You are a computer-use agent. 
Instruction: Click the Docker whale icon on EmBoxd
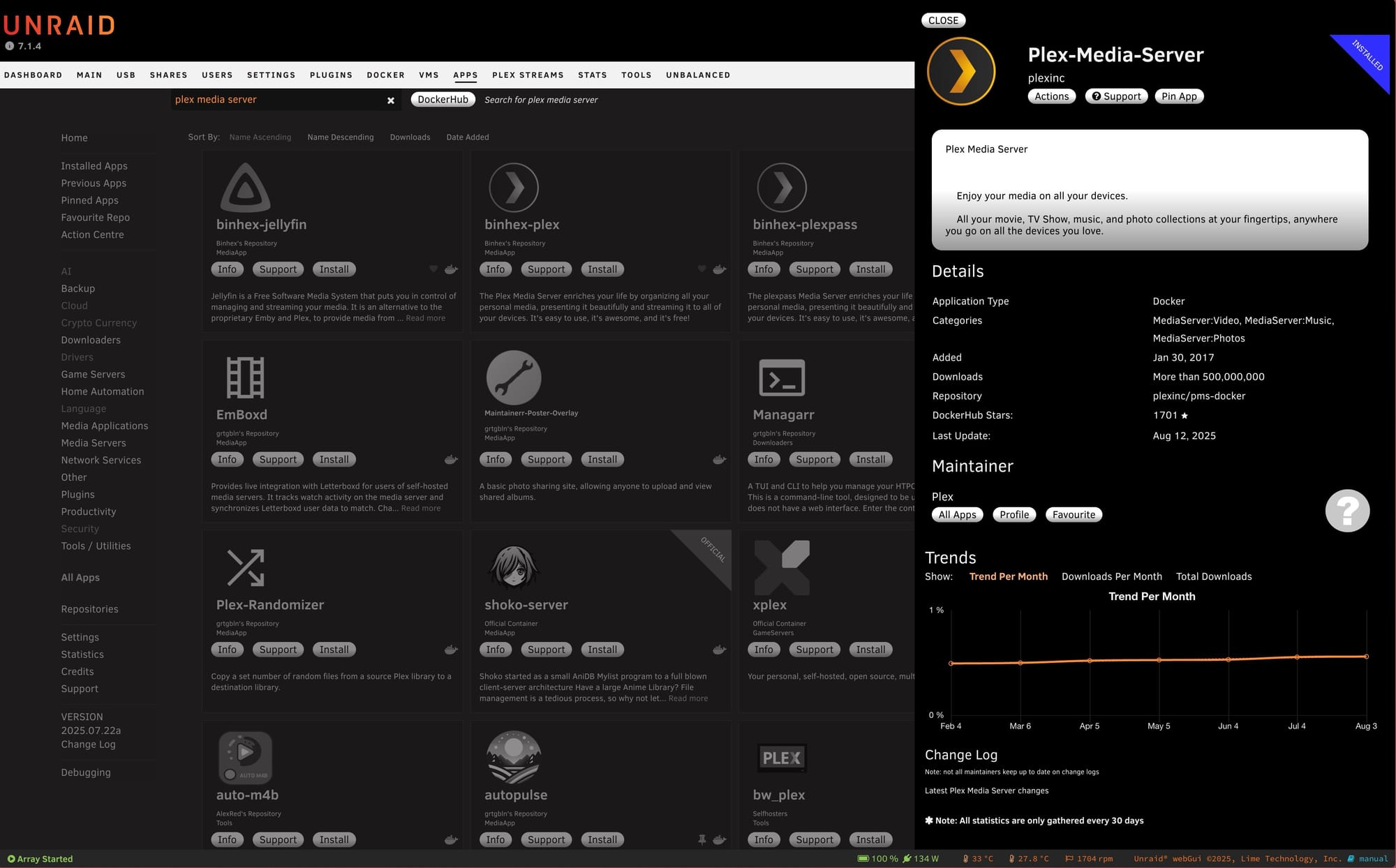[x=452, y=460]
